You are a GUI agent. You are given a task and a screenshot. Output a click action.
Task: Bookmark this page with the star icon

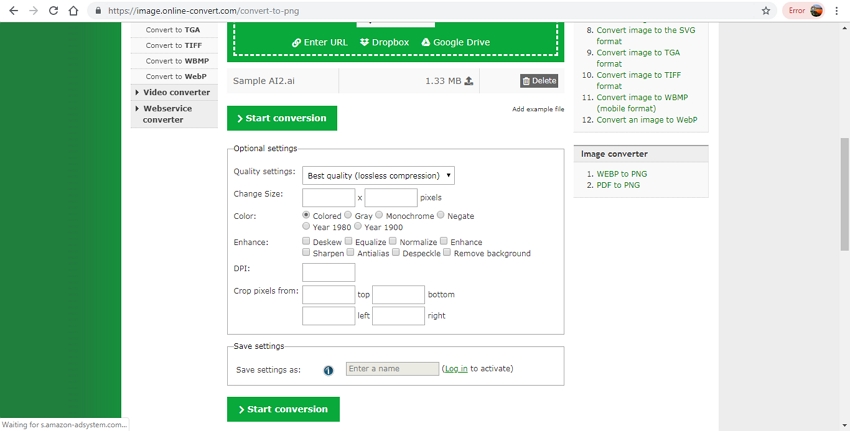[x=766, y=11]
